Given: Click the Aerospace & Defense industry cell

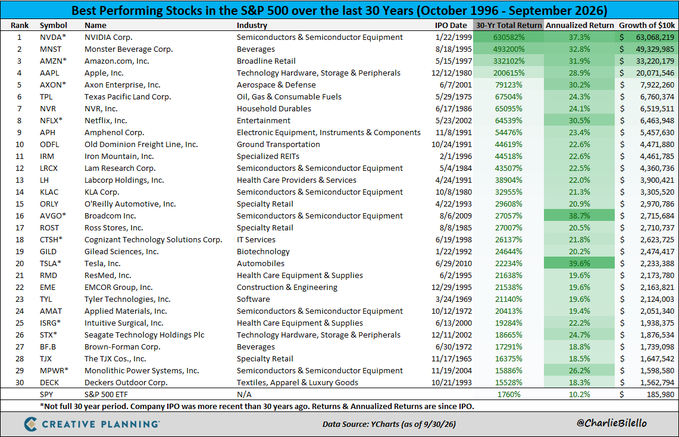Looking at the screenshot, I should 276,85.
